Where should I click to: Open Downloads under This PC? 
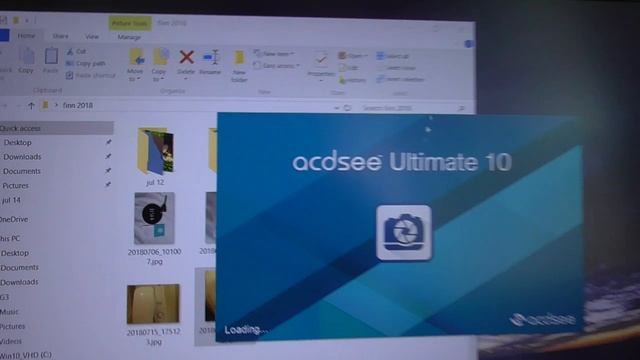(19, 282)
